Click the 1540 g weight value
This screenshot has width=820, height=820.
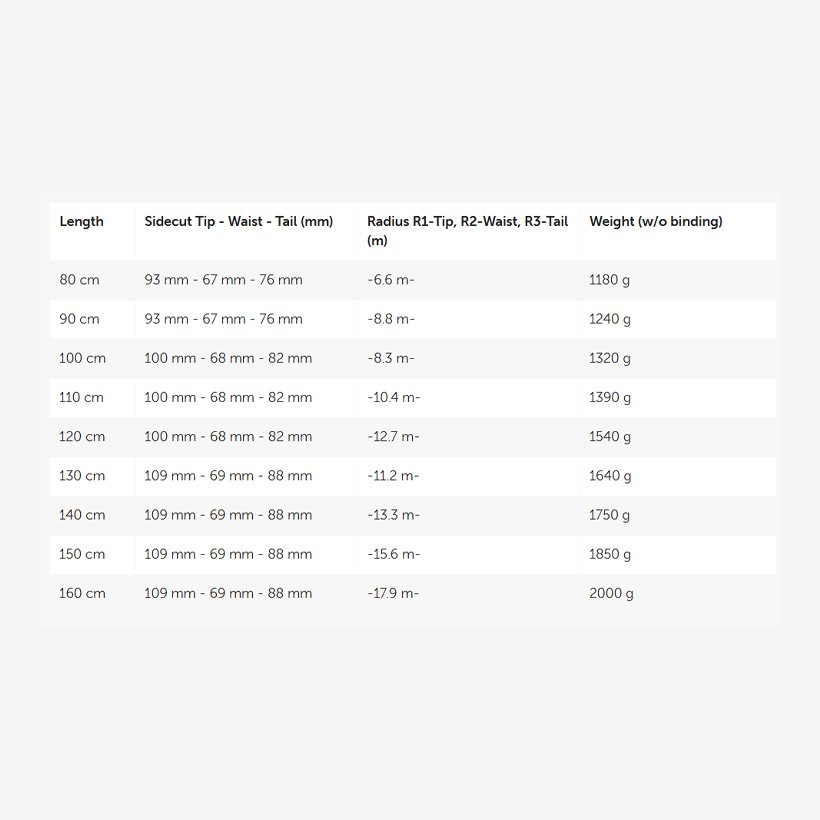point(610,437)
